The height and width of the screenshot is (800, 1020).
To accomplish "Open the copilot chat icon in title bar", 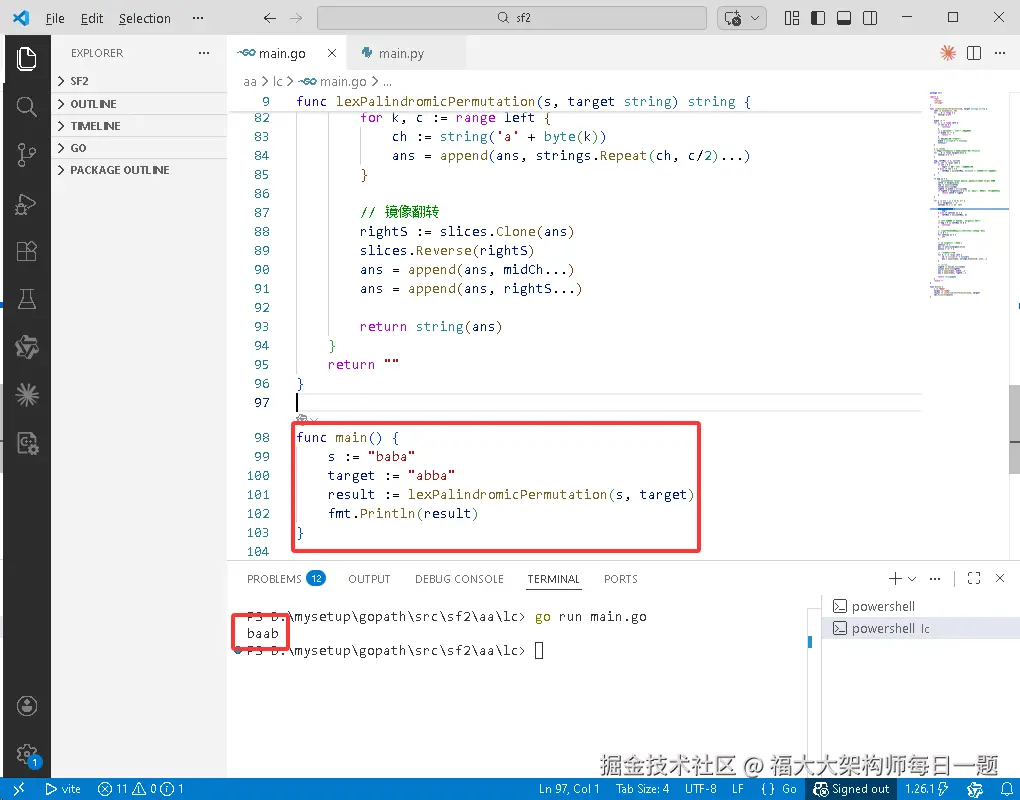I will click(732, 18).
